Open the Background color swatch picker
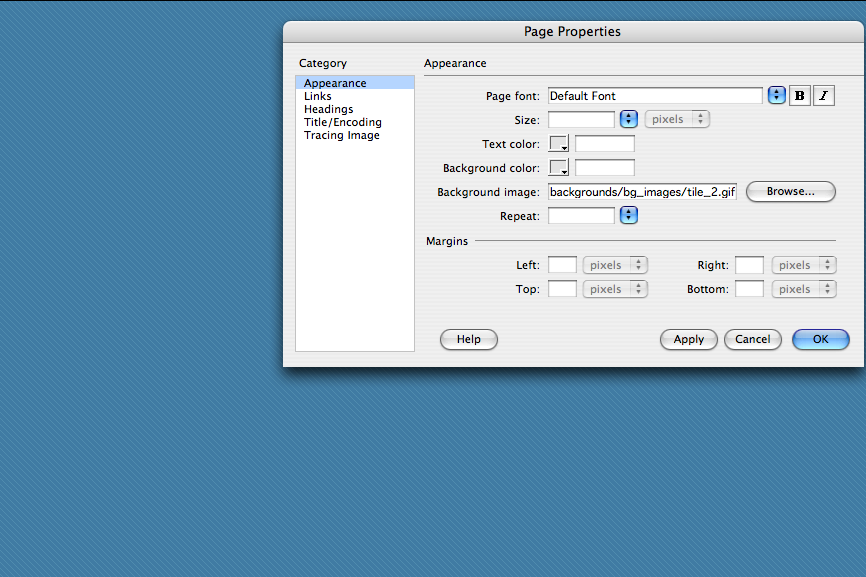866x577 pixels. (x=559, y=168)
